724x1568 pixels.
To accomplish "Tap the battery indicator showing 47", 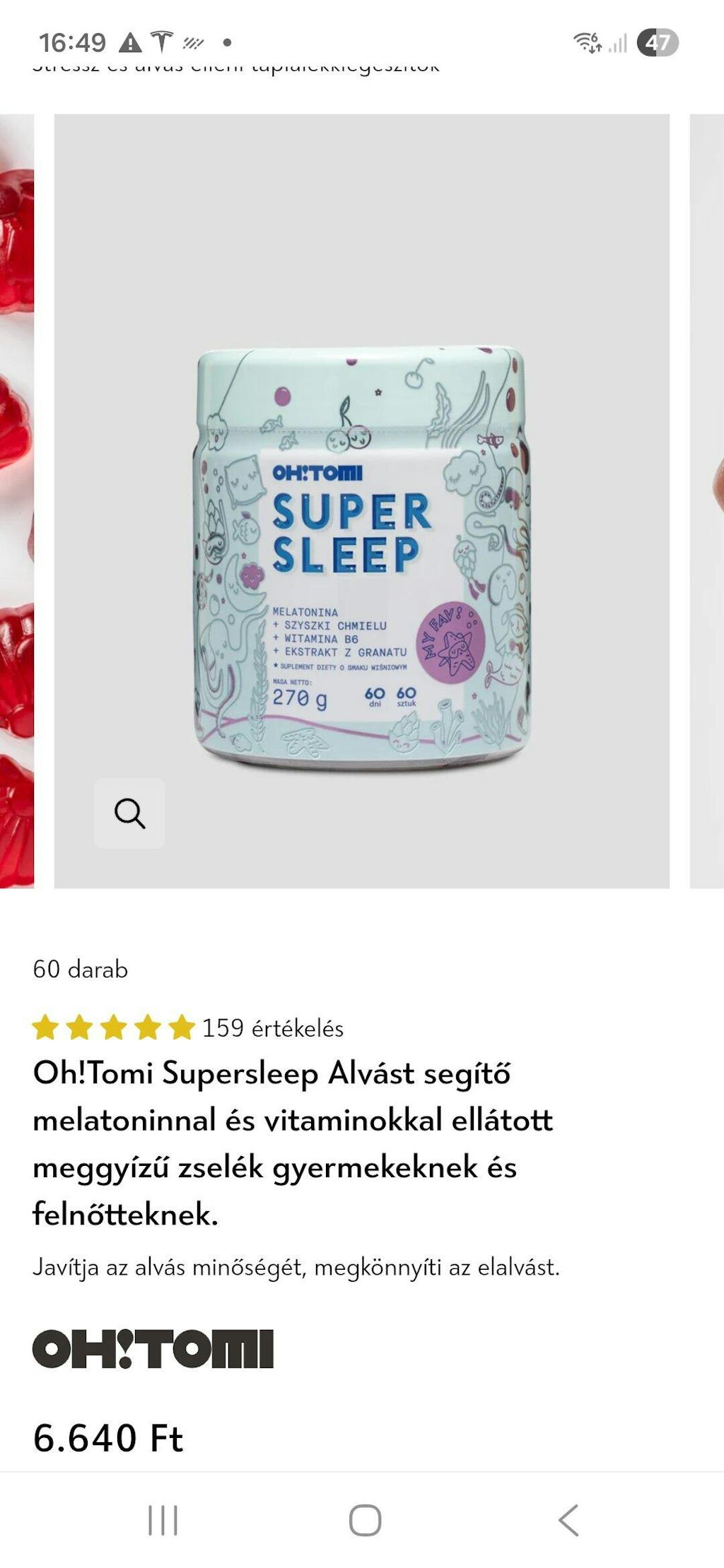I will coord(658,42).
